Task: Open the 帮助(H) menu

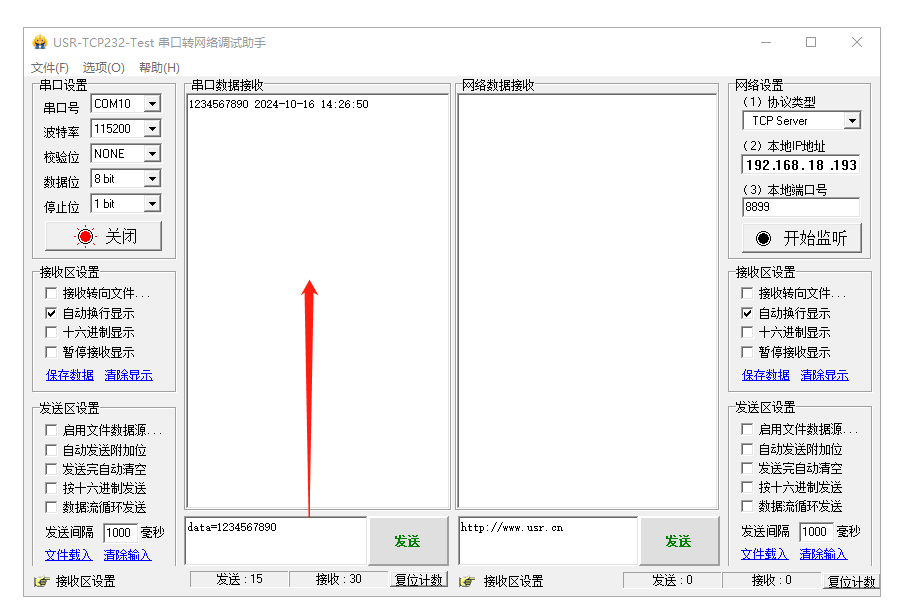Action: (x=159, y=67)
